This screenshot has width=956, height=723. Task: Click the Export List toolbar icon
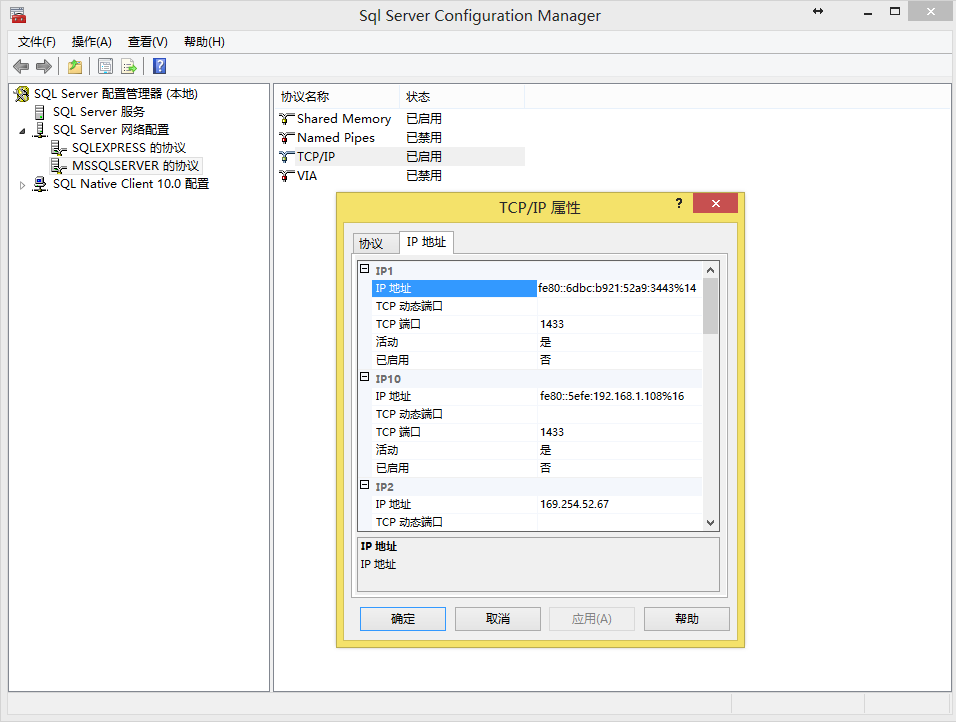click(x=129, y=67)
